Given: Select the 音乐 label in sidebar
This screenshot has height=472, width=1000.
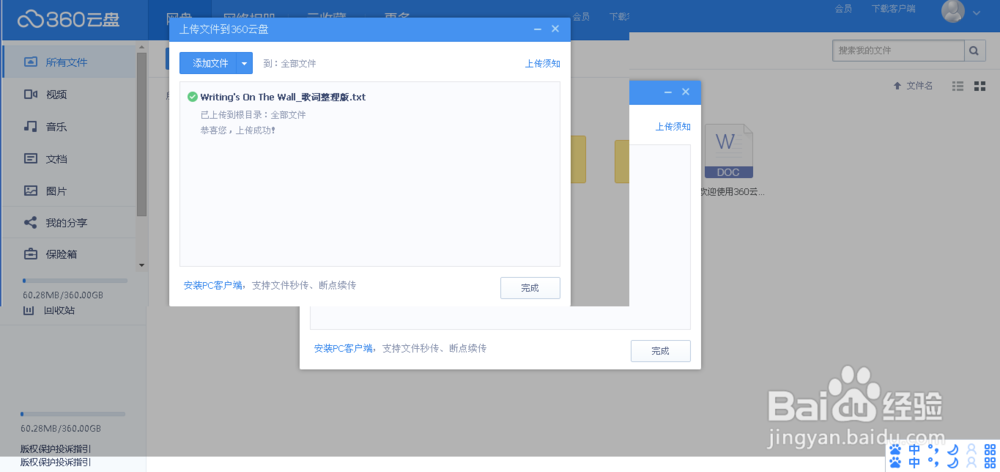Looking at the screenshot, I should [57, 127].
